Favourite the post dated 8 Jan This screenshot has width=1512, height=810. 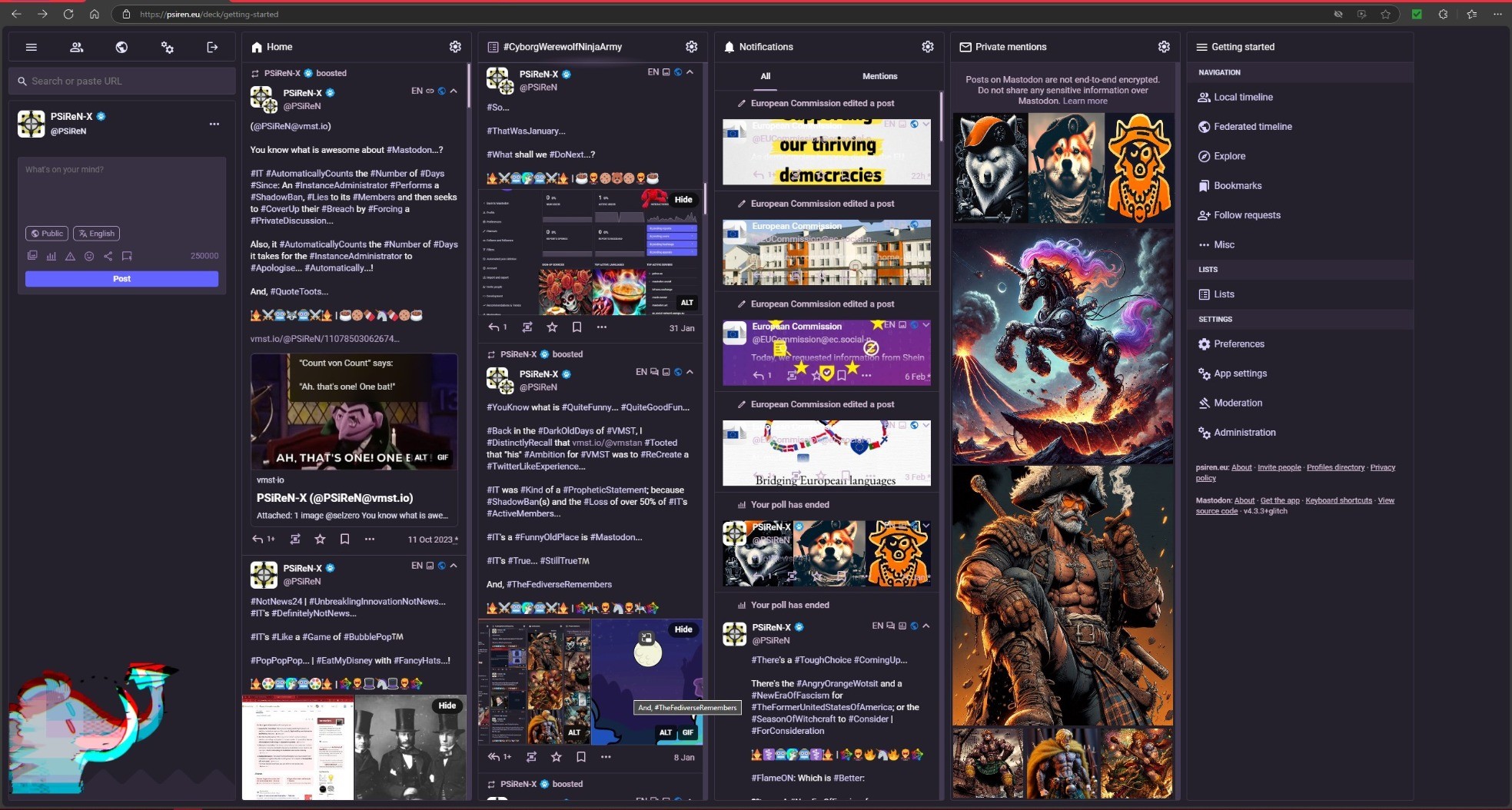[557, 757]
